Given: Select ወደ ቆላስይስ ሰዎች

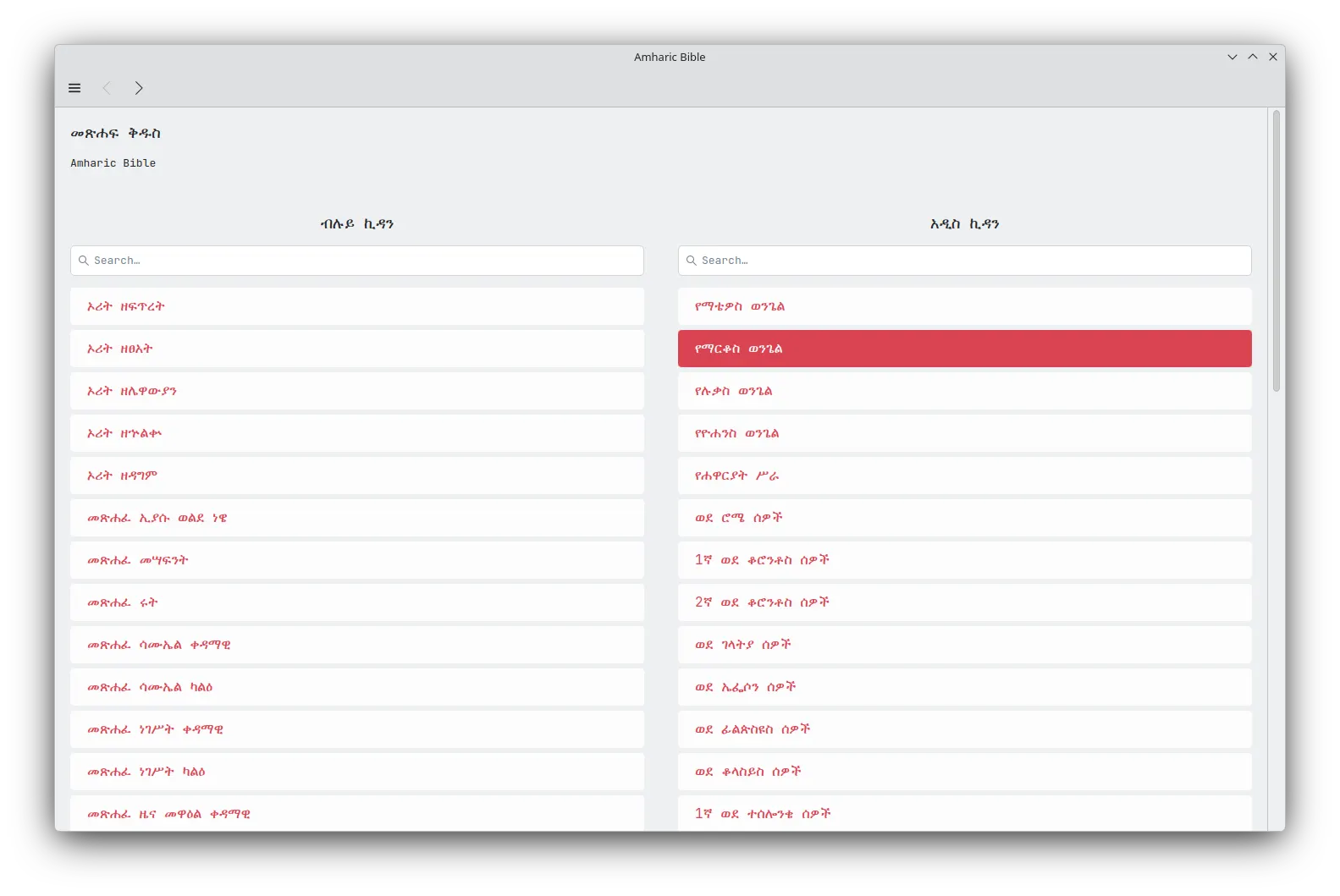Looking at the screenshot, I should (965, 772).
